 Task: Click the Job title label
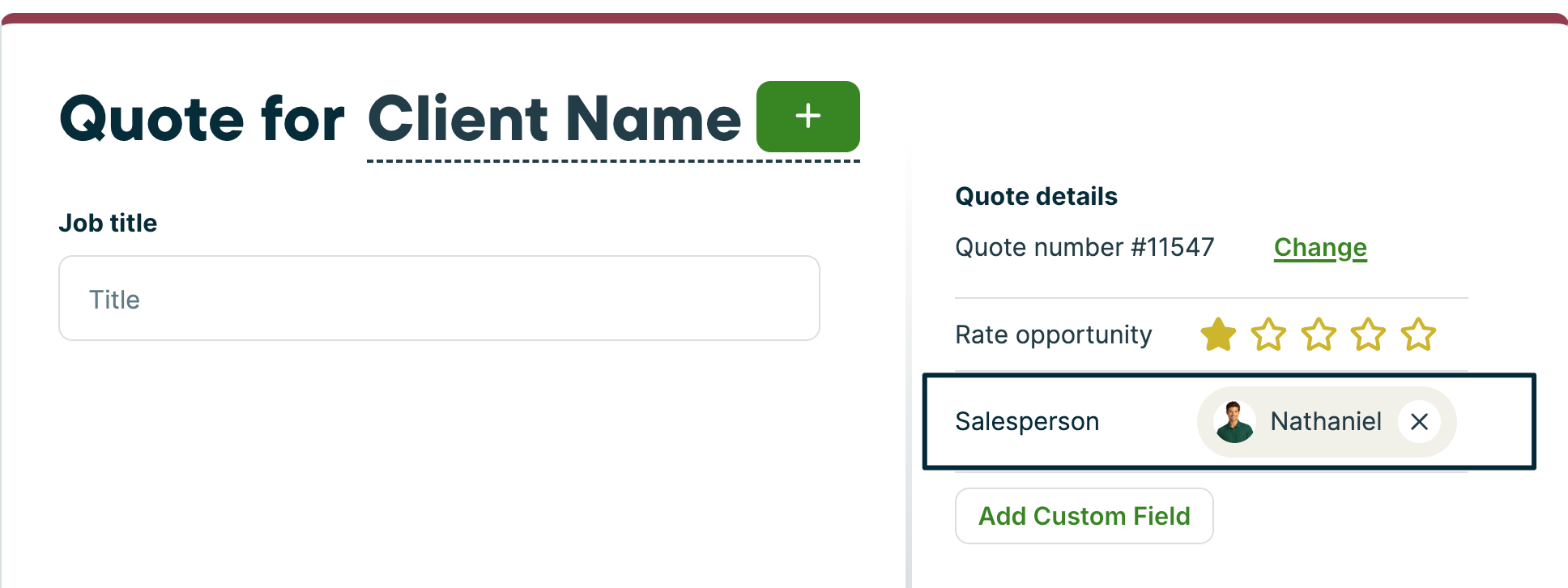click(x=108, y=223)
